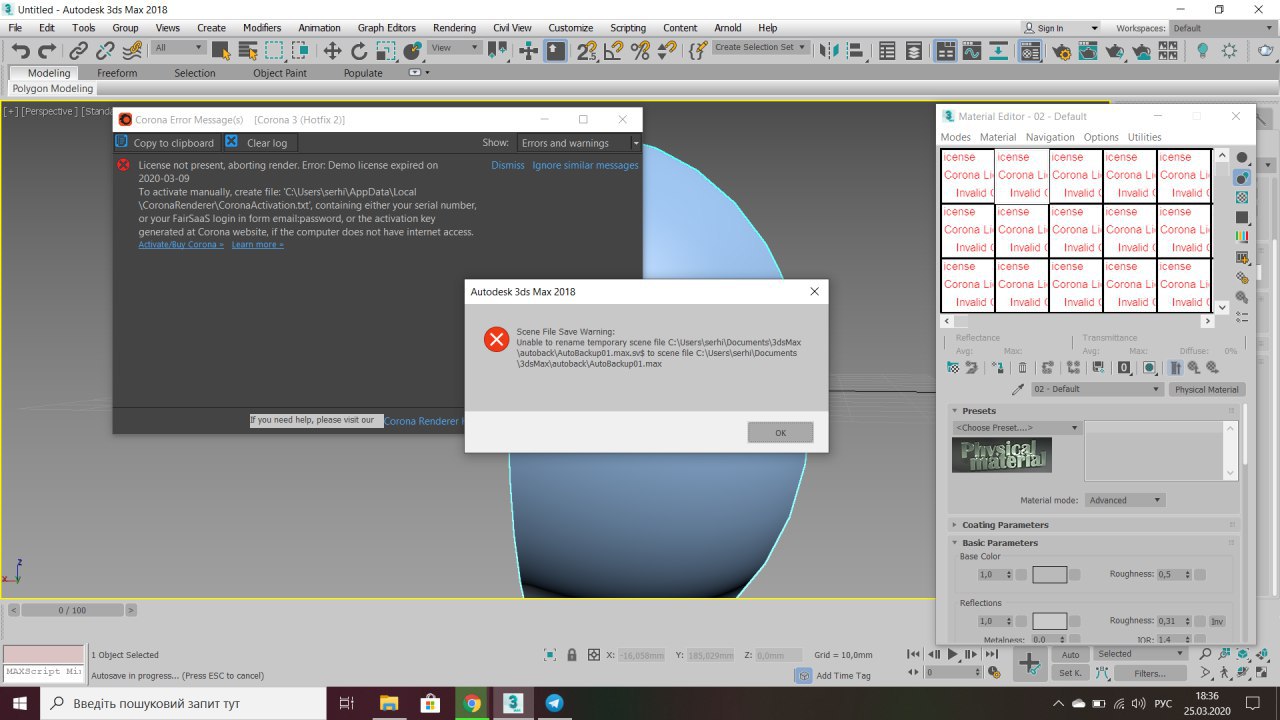The height and width of the screenshot is (720, 1280).
Task: Click the 0 / 100 time slider
Action: click(x=72, y=610)
